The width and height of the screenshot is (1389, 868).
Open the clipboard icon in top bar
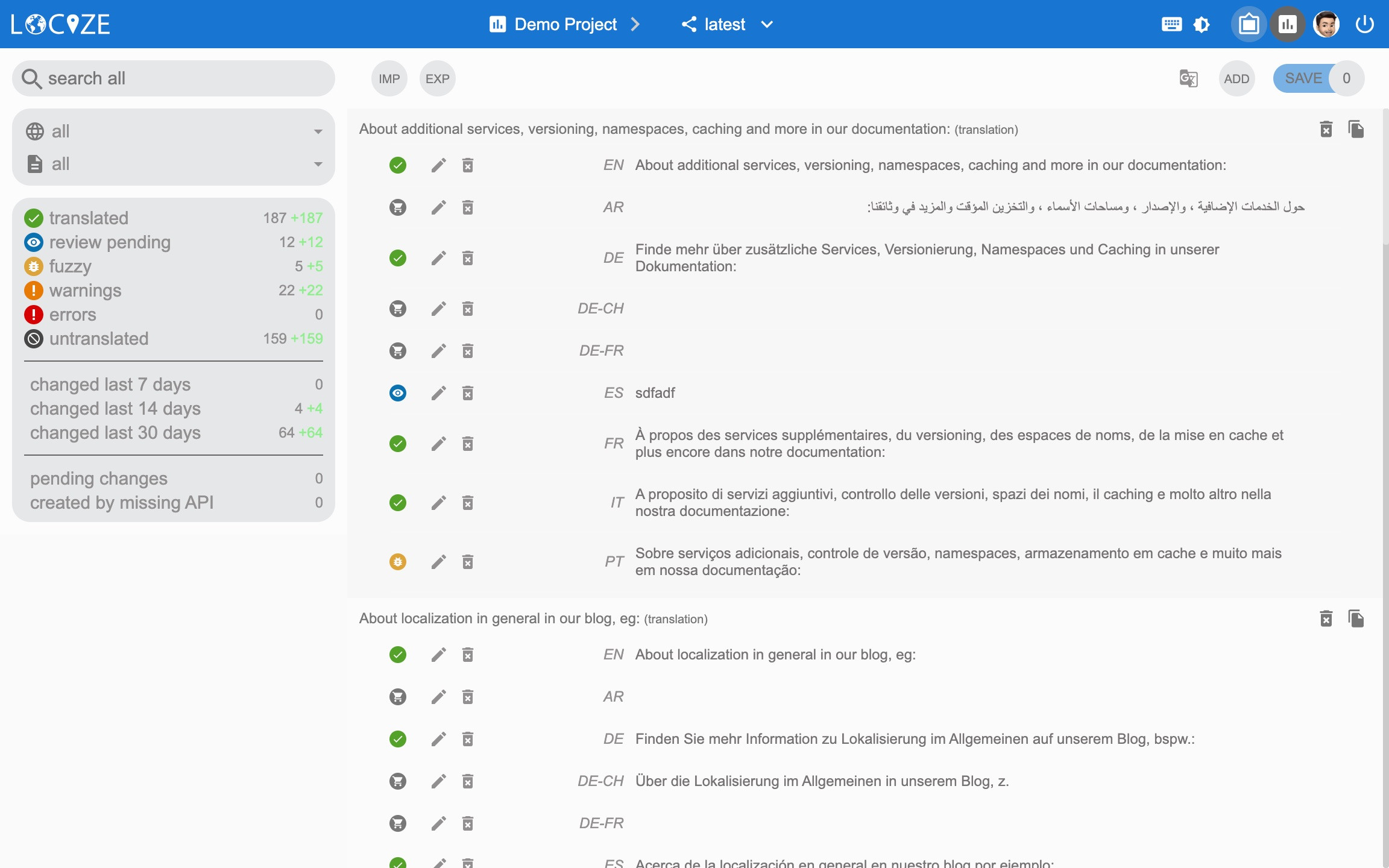pyautogui.click(x=1249, y=24)
